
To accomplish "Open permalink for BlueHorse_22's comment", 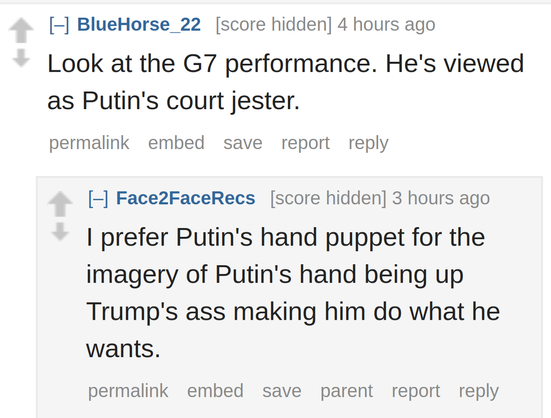I will tap(89, 143).
